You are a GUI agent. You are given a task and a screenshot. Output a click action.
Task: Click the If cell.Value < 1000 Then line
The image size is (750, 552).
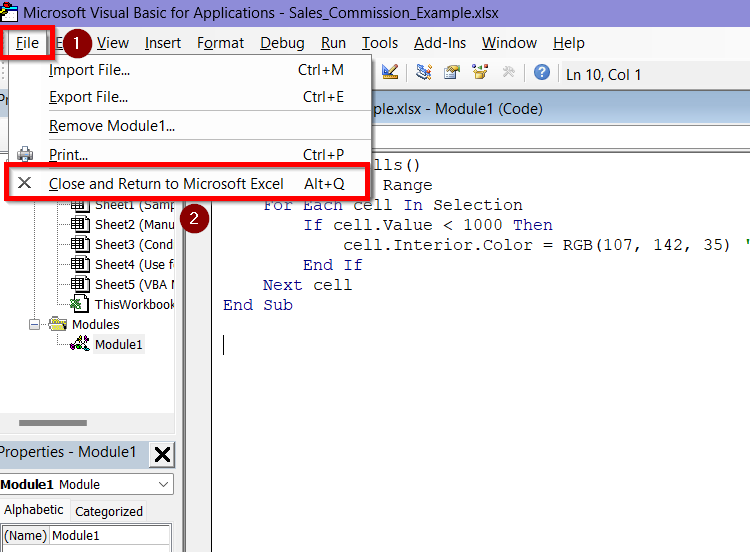[x=428, y=225]
